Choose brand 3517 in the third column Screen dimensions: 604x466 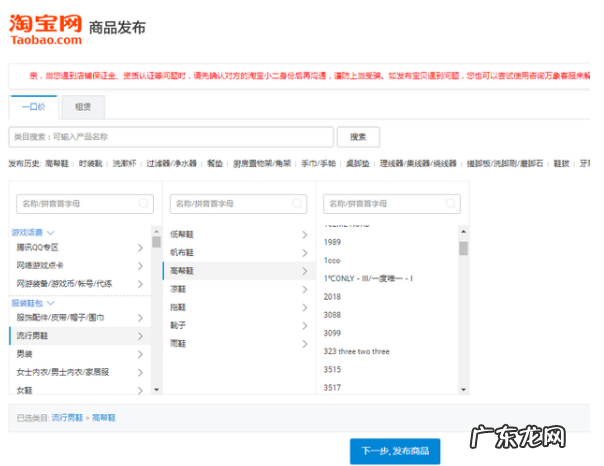pos(332,388)
